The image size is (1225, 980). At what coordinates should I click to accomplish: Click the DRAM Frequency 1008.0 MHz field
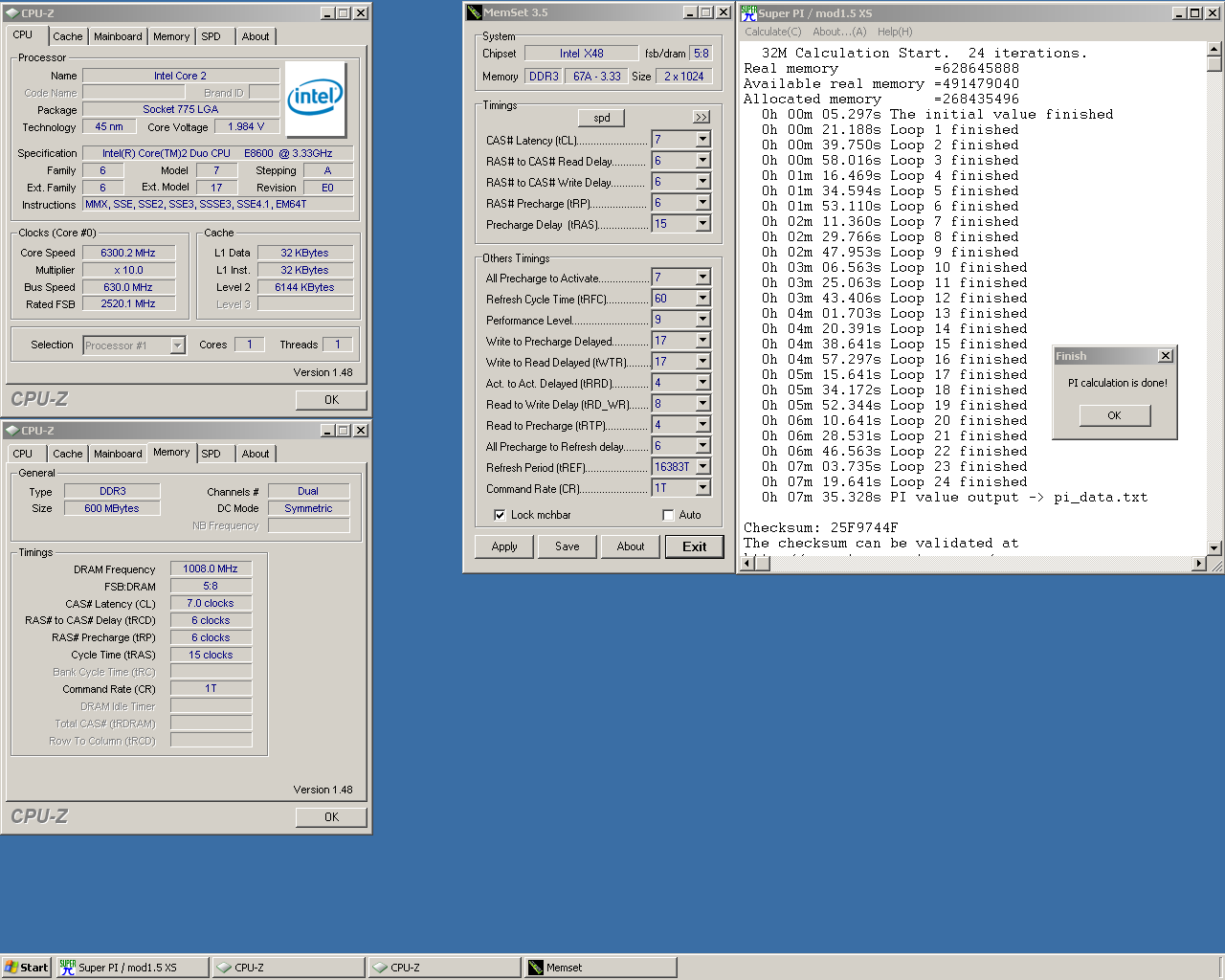point(211,568)
